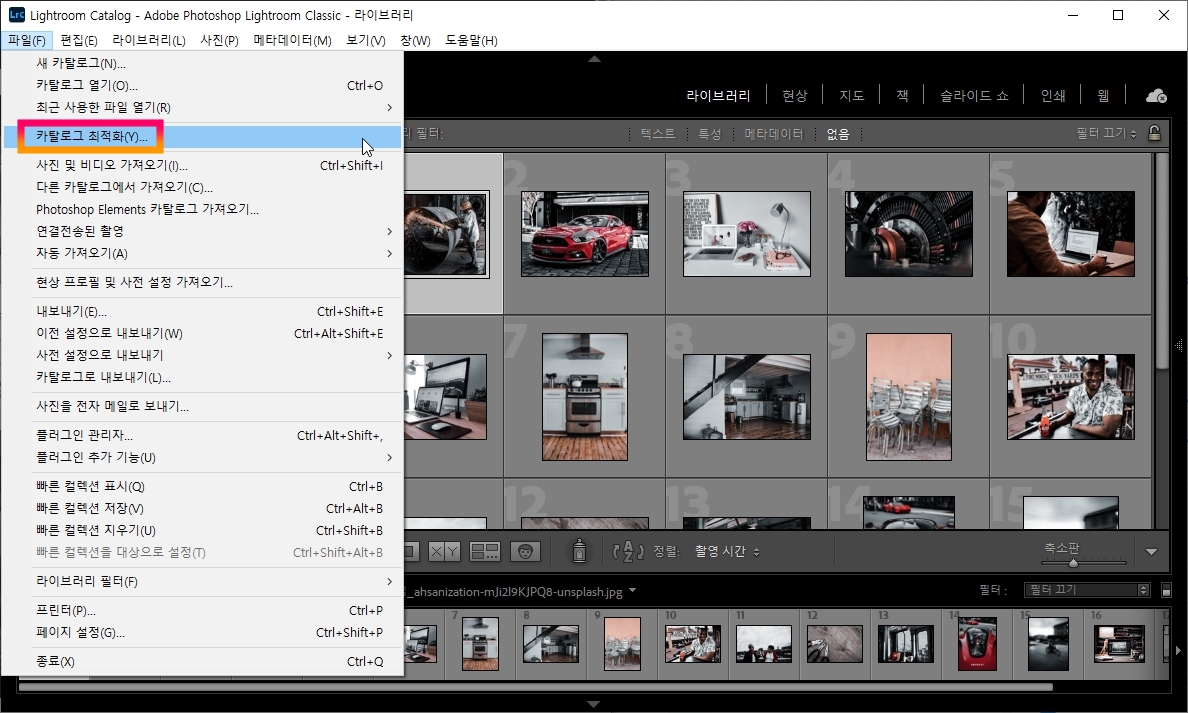Open the 필터 끄기 preset menu in the filter bar
The image size is (1188, 713).
[1106, 133]
